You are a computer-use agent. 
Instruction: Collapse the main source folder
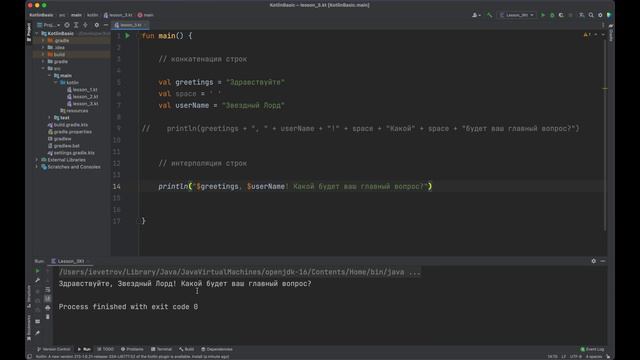coord(49,76)
